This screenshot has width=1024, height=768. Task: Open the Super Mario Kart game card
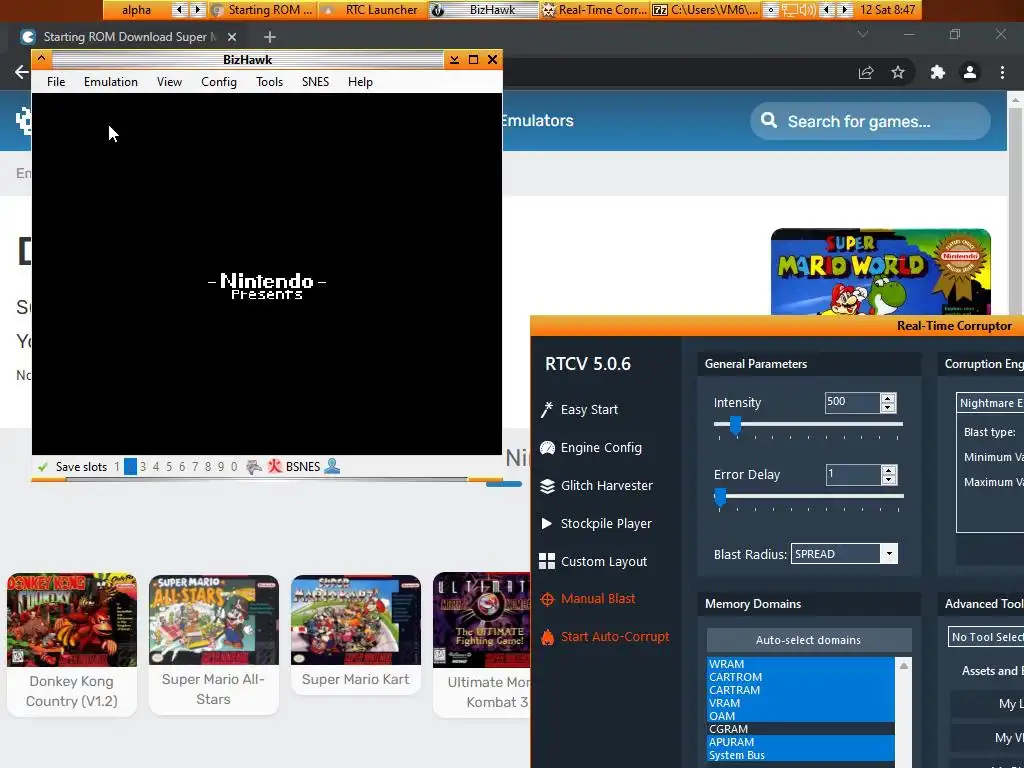click(x=356, y=634)
